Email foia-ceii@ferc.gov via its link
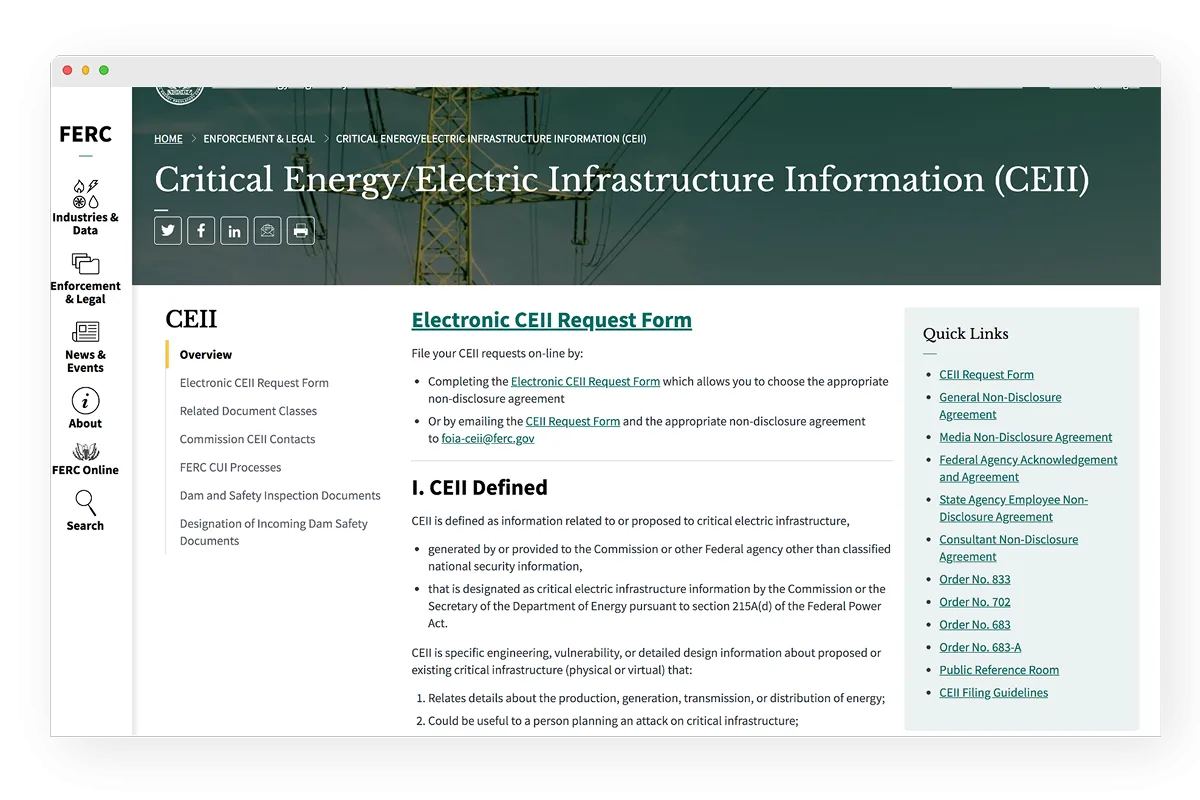The image size is (1200, 800). point(485,437)
